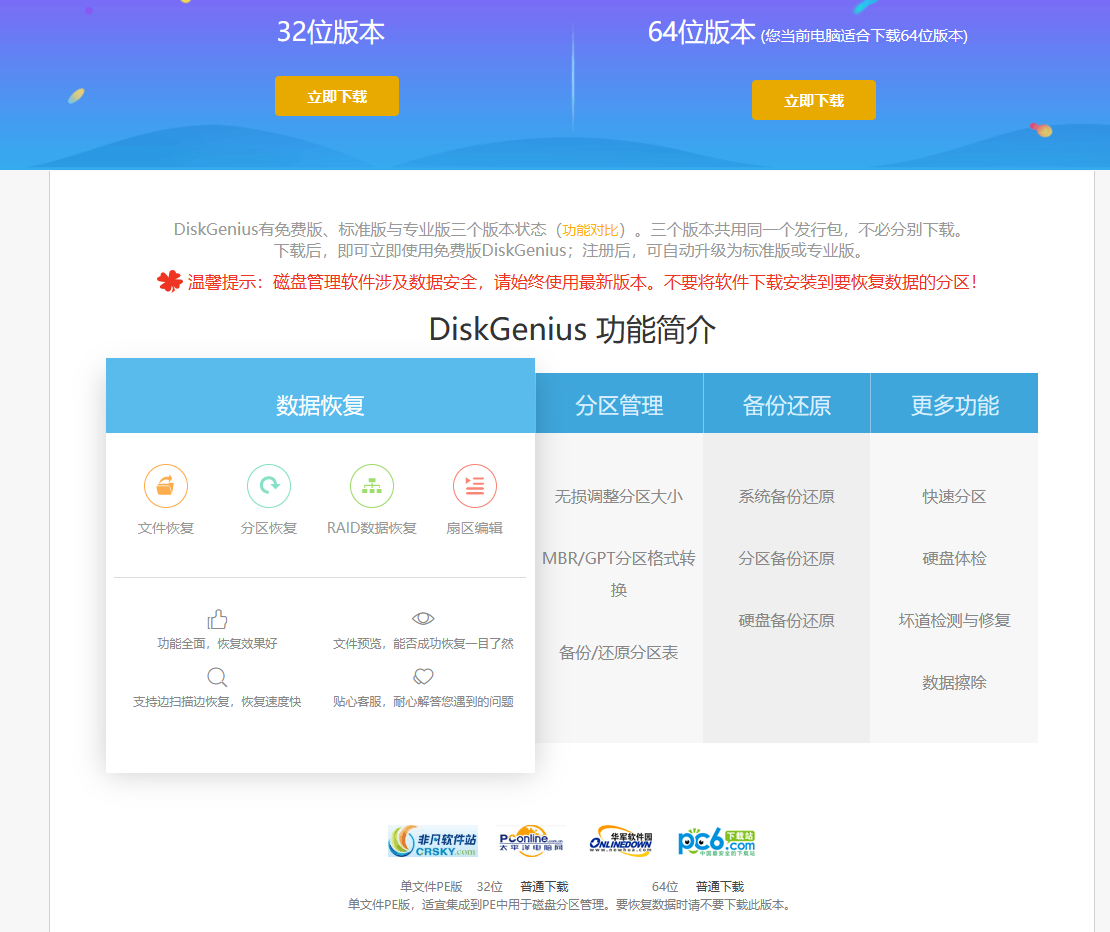
Task: Open the pc6 下载站 logo
Action: point(716,841)
